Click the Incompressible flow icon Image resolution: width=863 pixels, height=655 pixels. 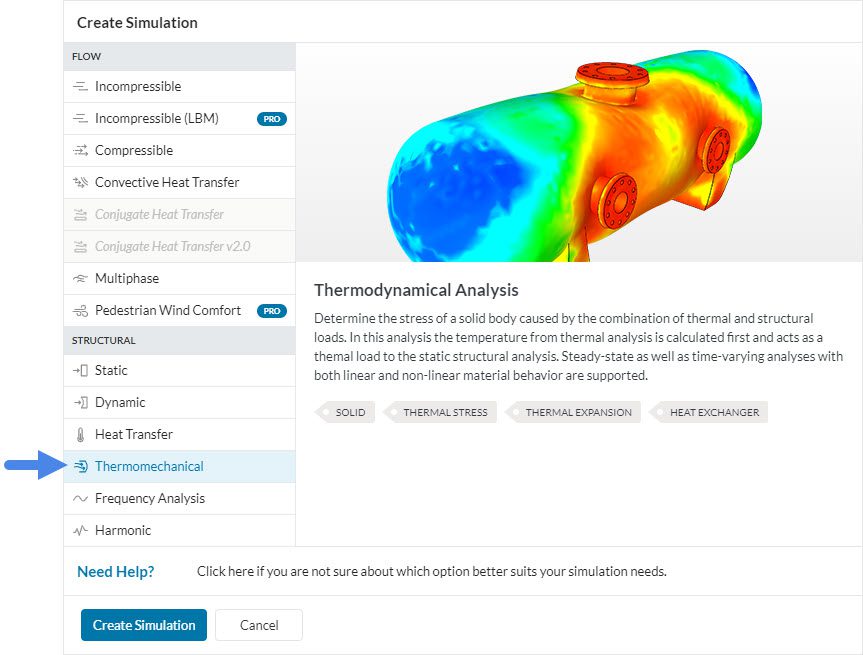[81, 87]
